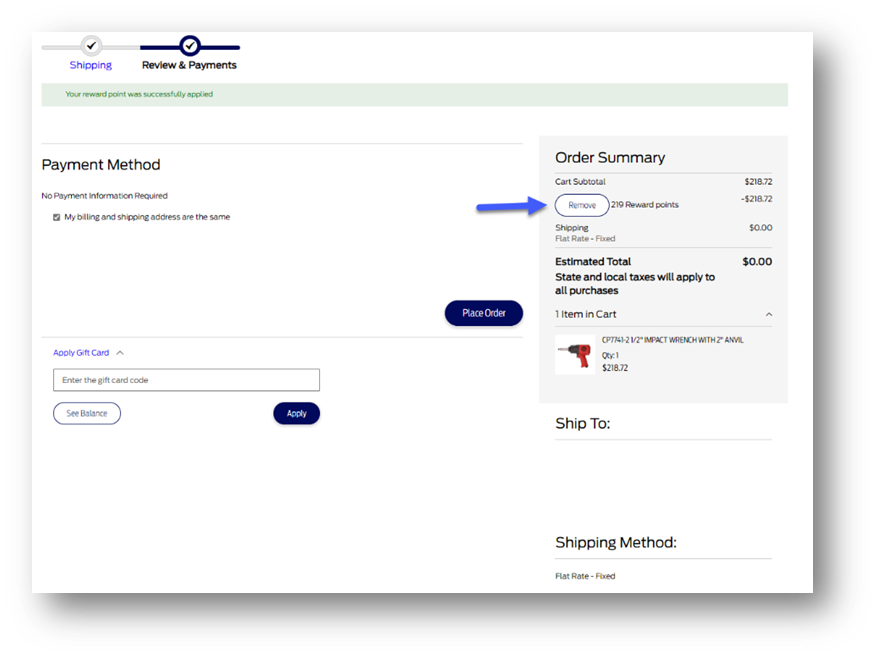Collapse the 1 Item in Cart chevron
Screen dimensions: 878x658
click(x=768, y=314)
